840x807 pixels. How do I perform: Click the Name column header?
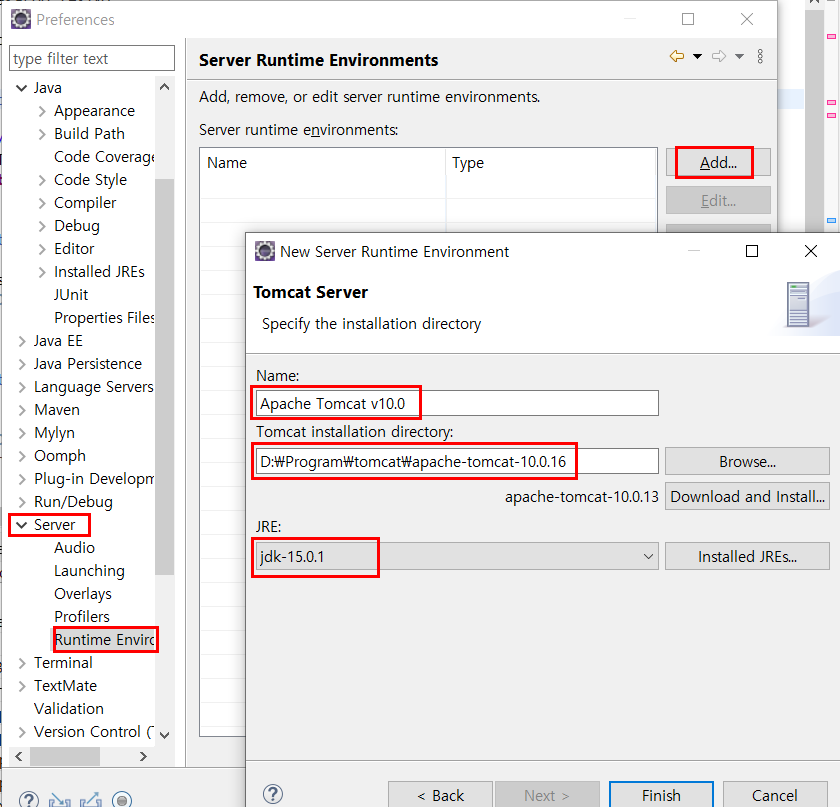[x=322, y=163]
